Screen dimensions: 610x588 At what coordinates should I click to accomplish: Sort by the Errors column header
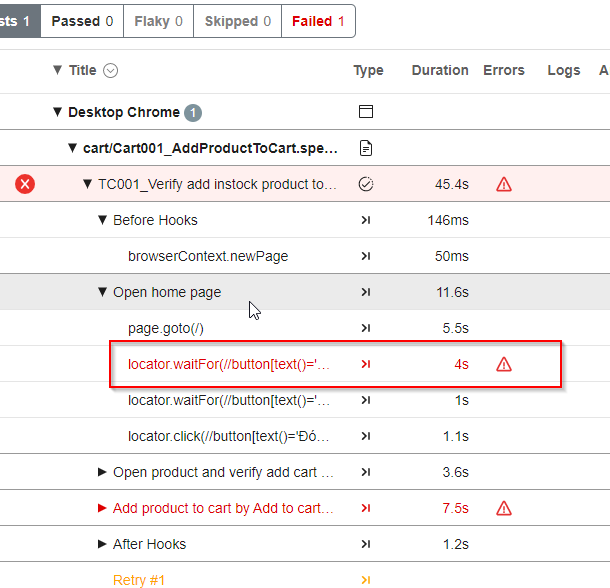point(504,70)
